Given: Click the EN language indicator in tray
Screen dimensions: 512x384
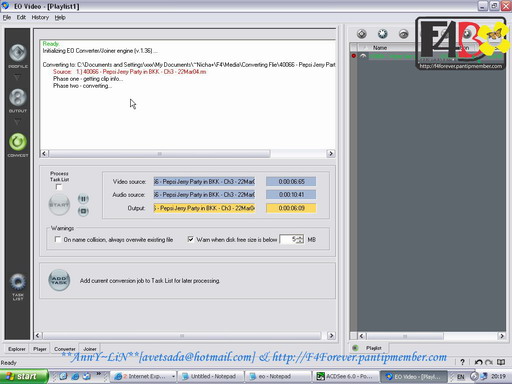Looking at the screenshot, I should point(460,377).
